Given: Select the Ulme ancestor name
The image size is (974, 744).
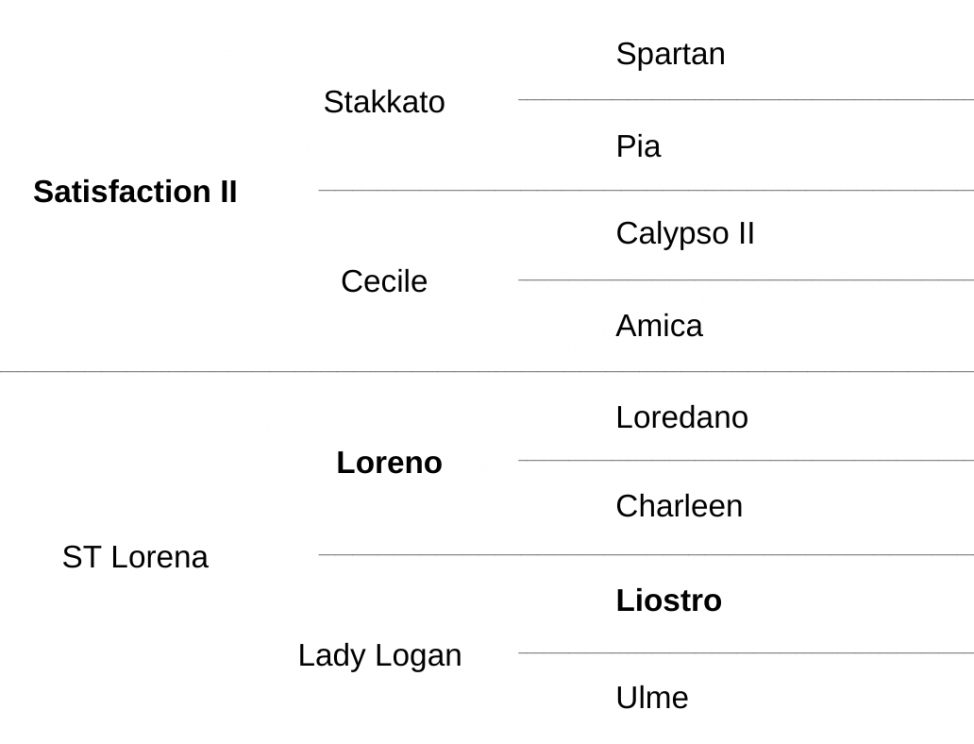Looking at the screenshot, I should tap(652, 698).
